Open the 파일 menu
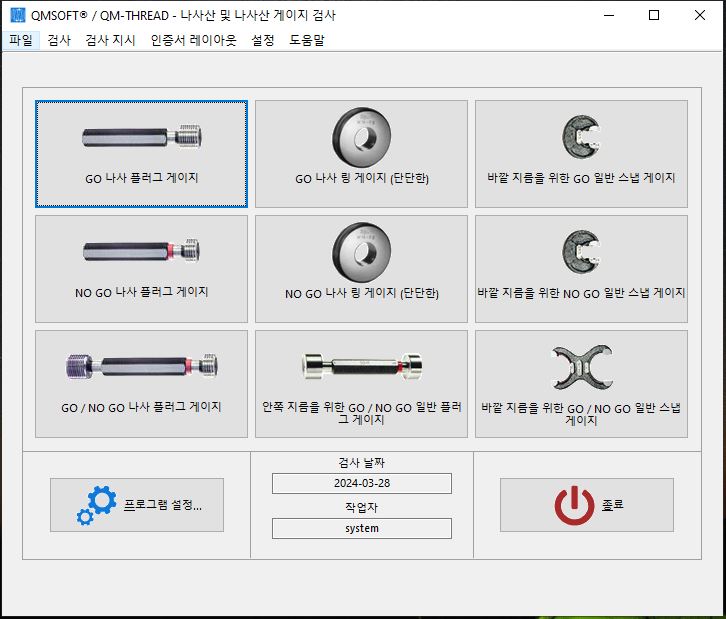This screenshot has height=619, width=726. [x=21, y=40]
